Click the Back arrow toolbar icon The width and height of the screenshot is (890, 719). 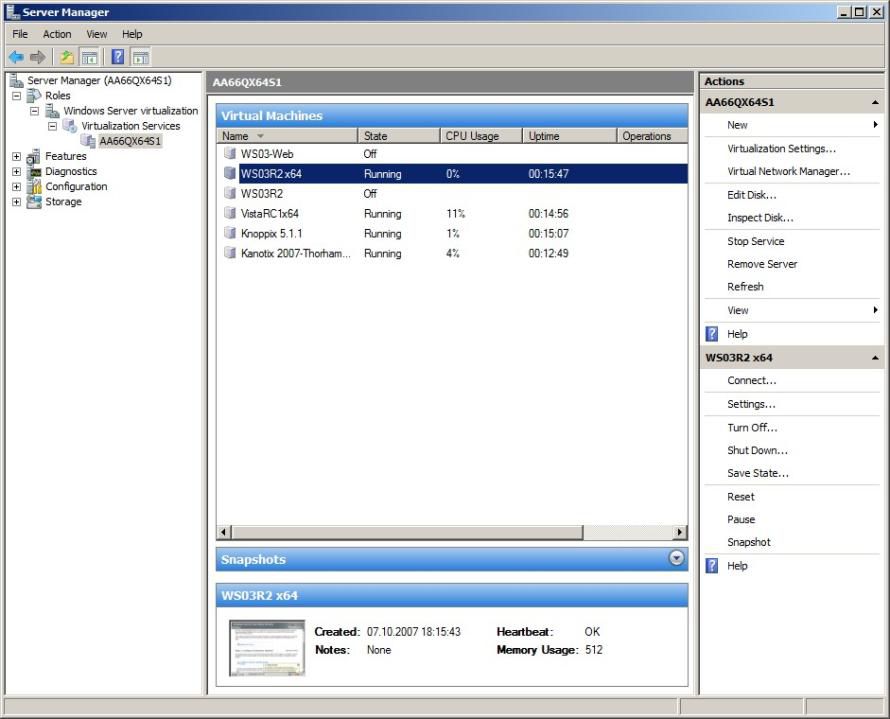point(16,57)
